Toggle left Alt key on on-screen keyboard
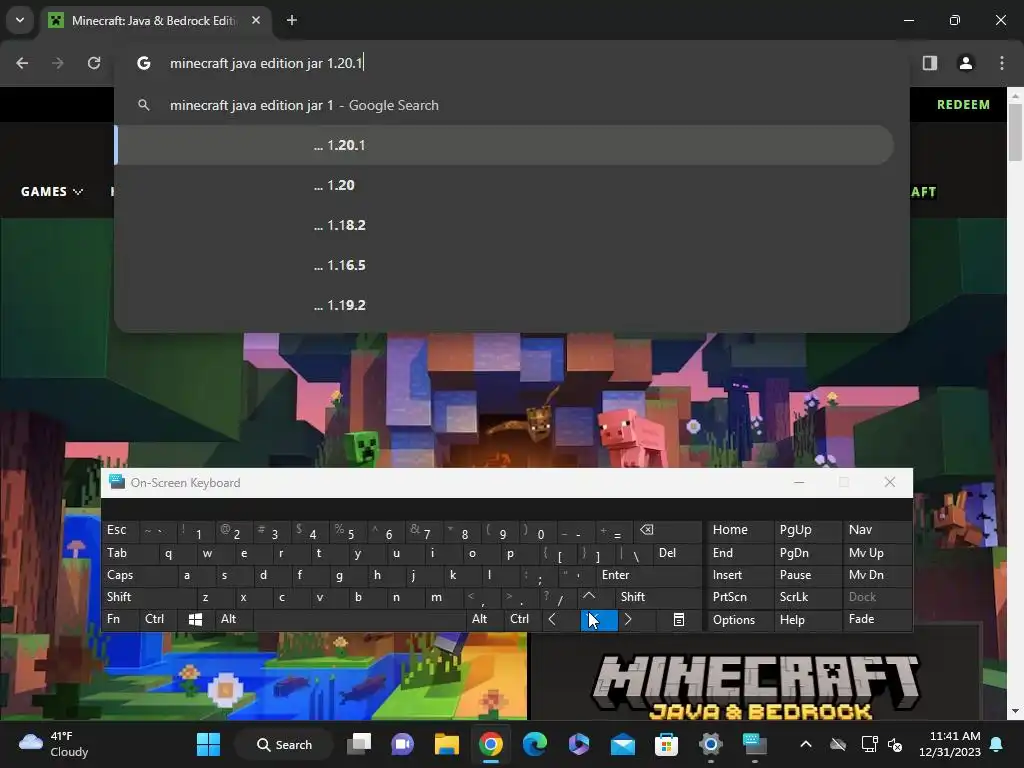1024x768 pixels. tap(232, 619)
